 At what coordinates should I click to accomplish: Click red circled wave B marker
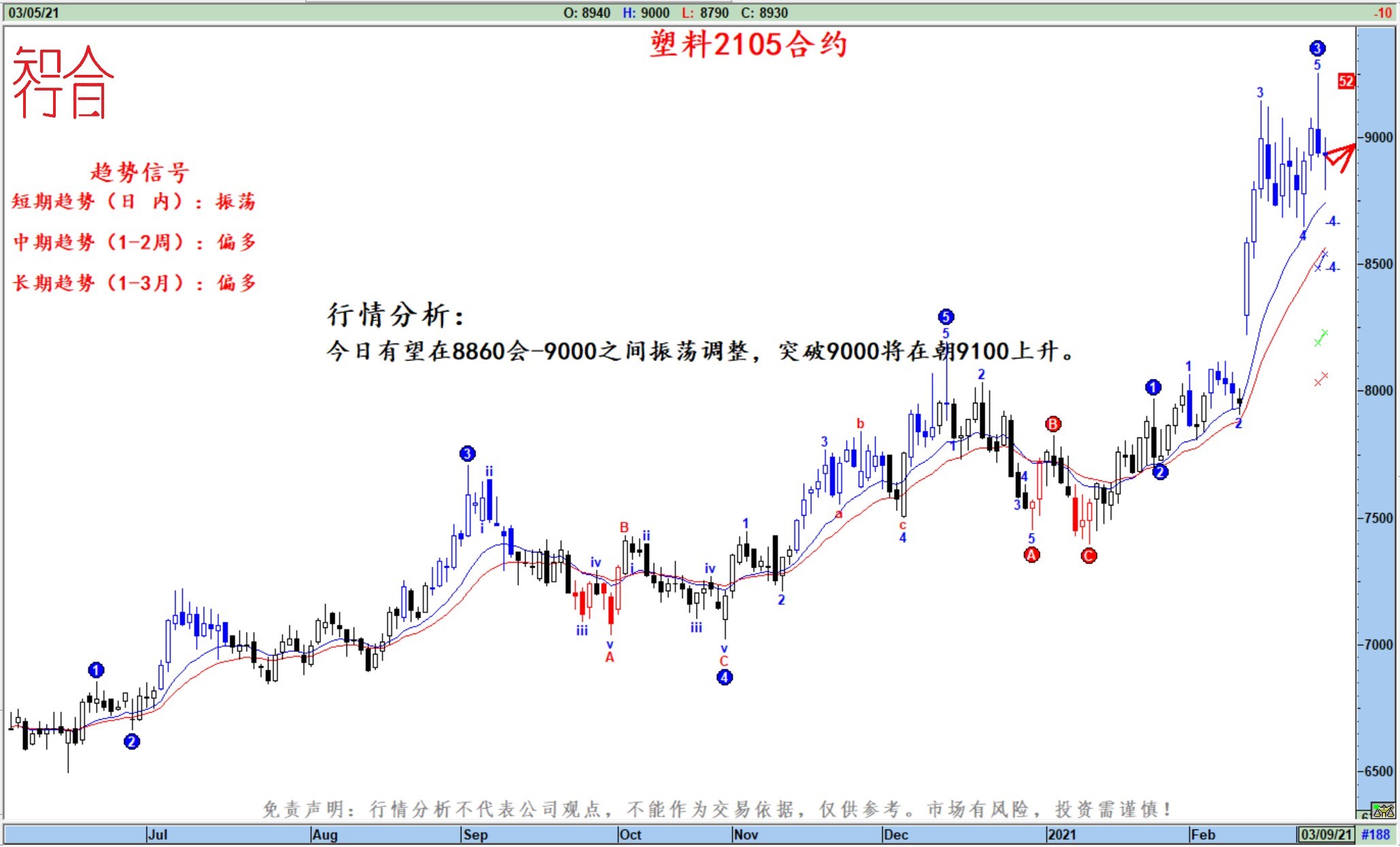click(1053, 425)
